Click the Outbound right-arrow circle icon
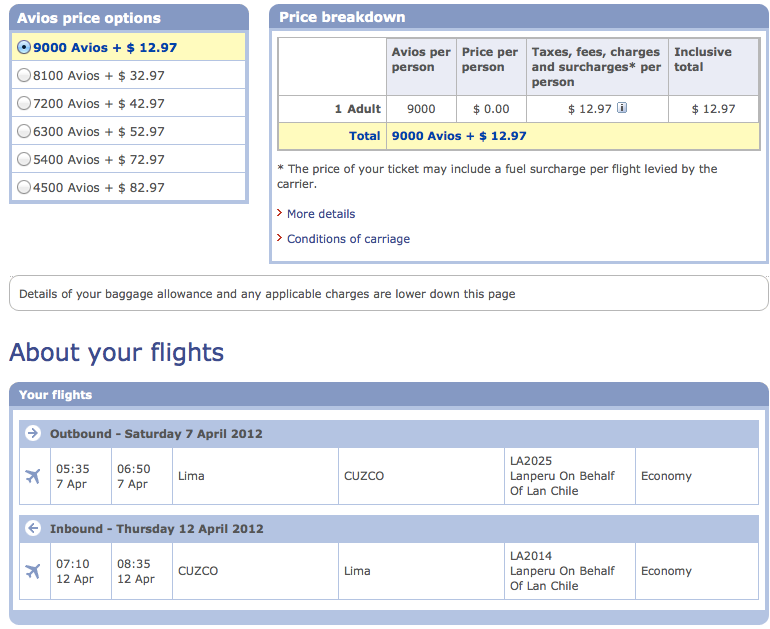 (x=33, y=434)
